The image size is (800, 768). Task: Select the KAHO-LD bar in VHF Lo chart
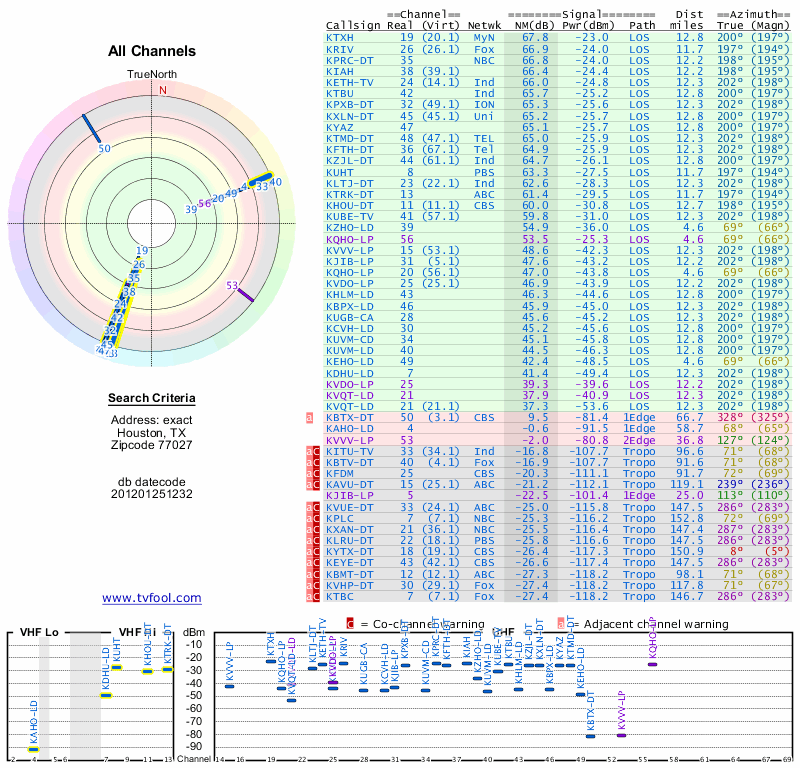tap(33, 747)
